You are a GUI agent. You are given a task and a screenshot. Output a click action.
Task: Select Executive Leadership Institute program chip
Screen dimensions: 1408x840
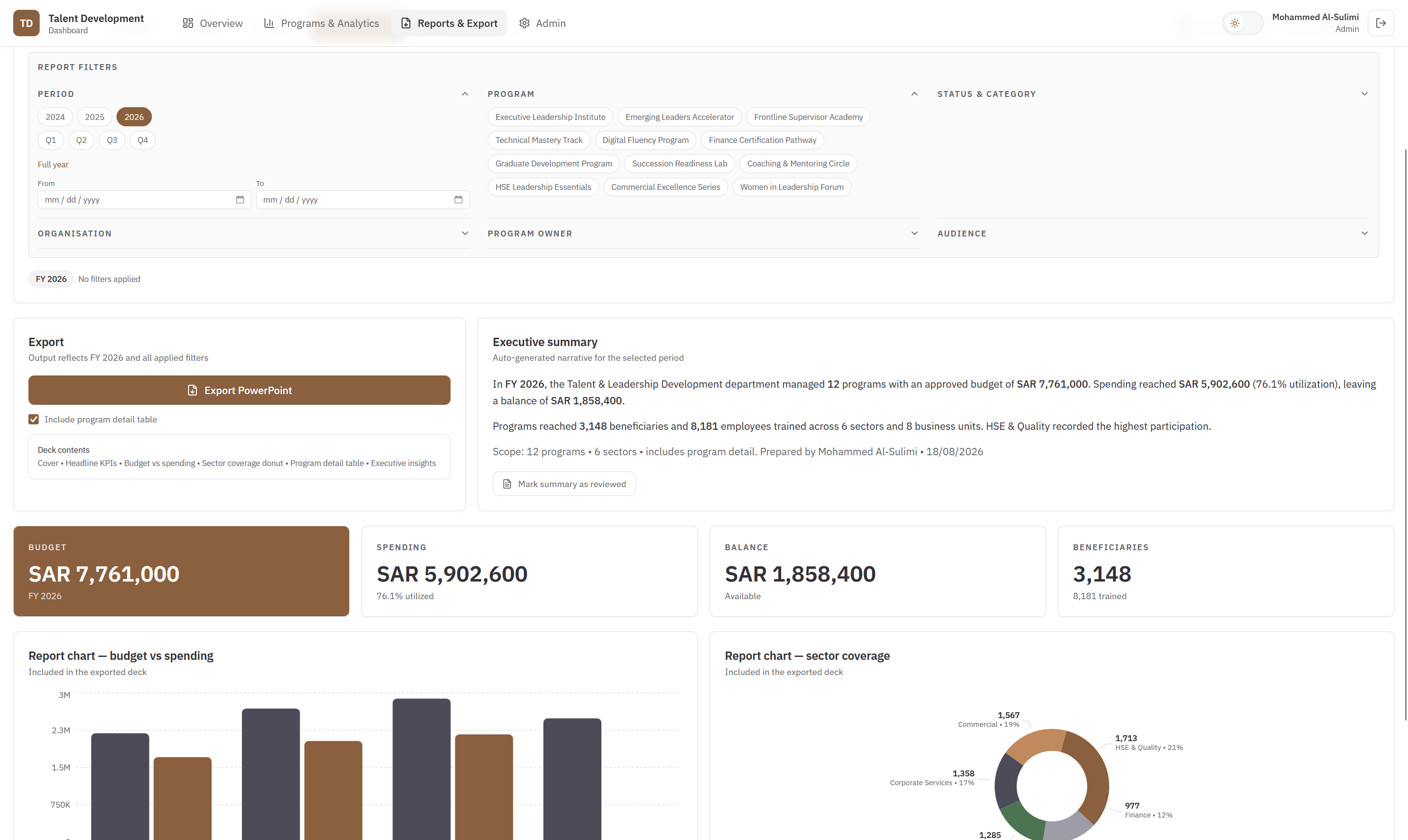pyautogui.click(x=550, y=117)
